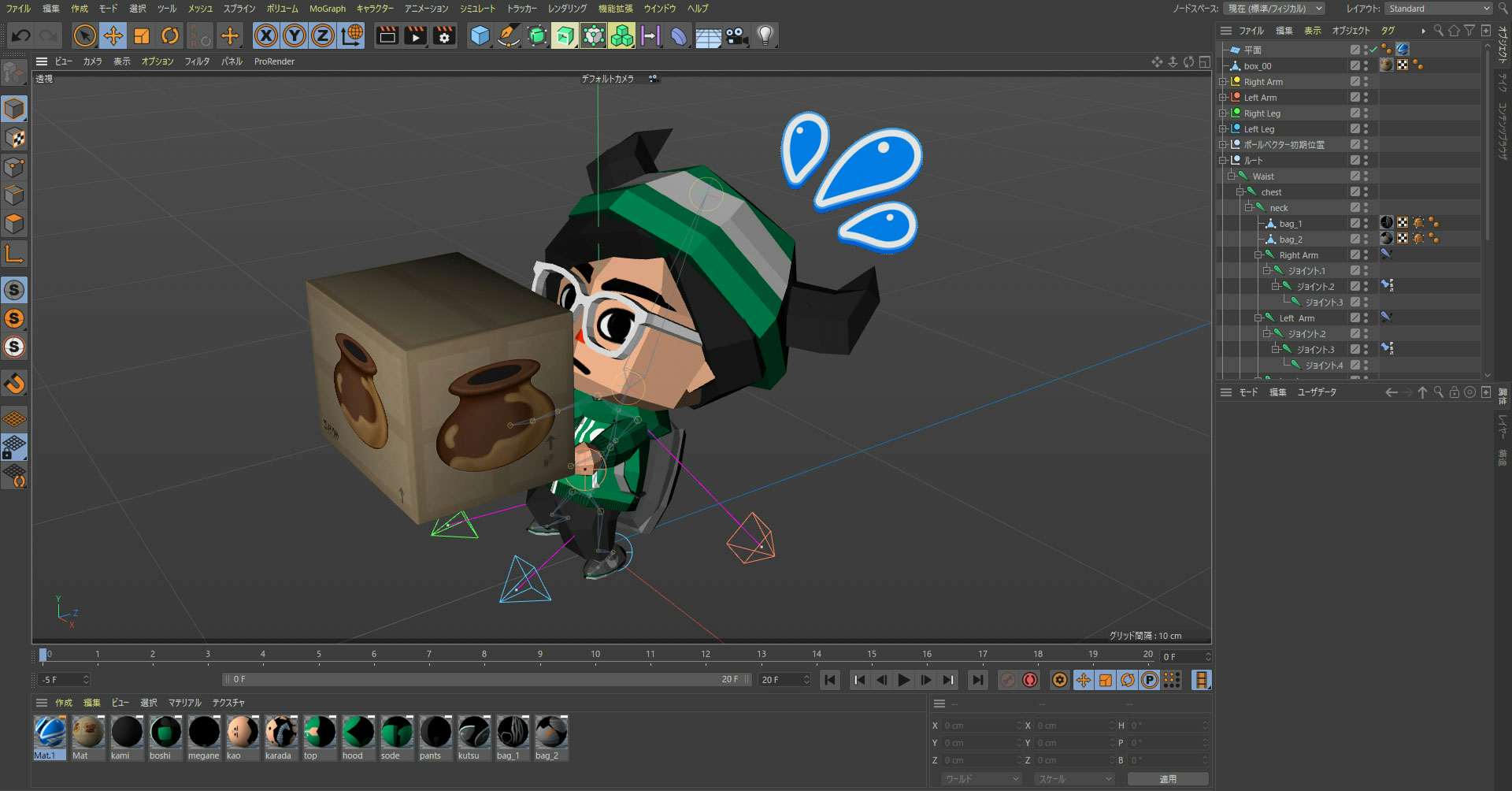Open the MoGraph menu
This screenshot has height=791, width=1512.
coord(327,9)
